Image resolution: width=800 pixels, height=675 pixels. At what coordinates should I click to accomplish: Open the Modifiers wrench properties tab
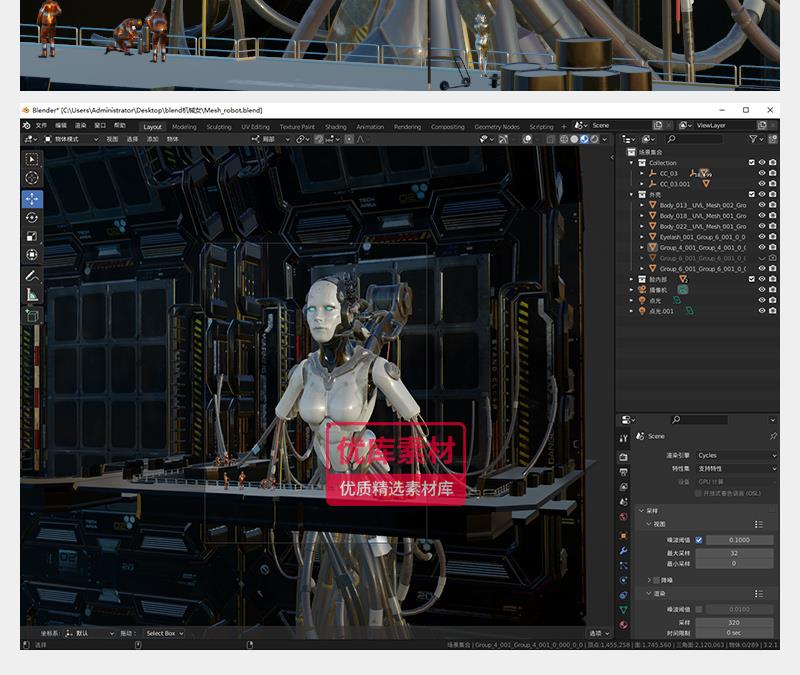(x=624, y=551)
